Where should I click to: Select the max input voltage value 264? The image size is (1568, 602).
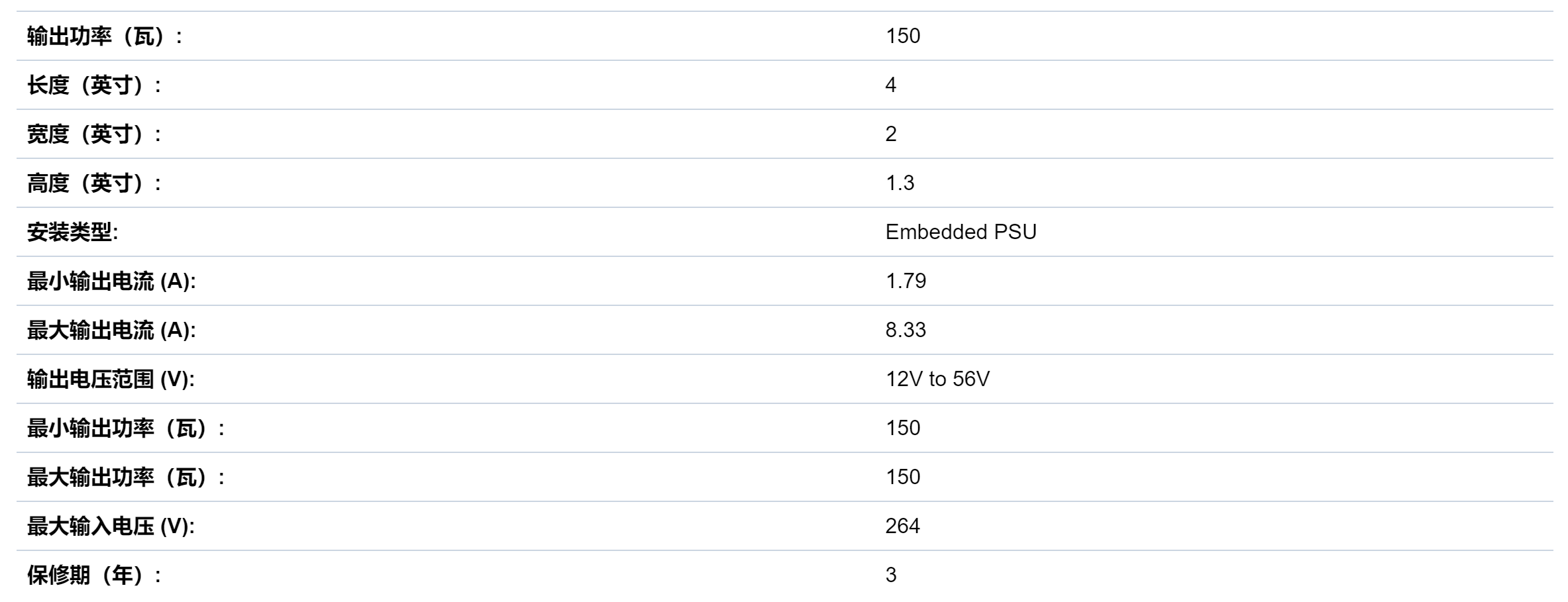903,526
